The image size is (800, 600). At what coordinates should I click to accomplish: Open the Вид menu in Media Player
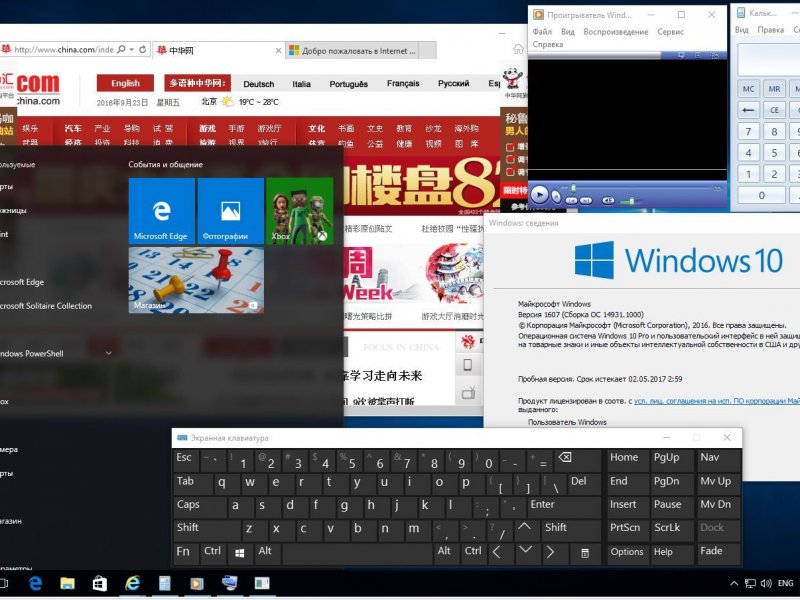pos(568,32)
